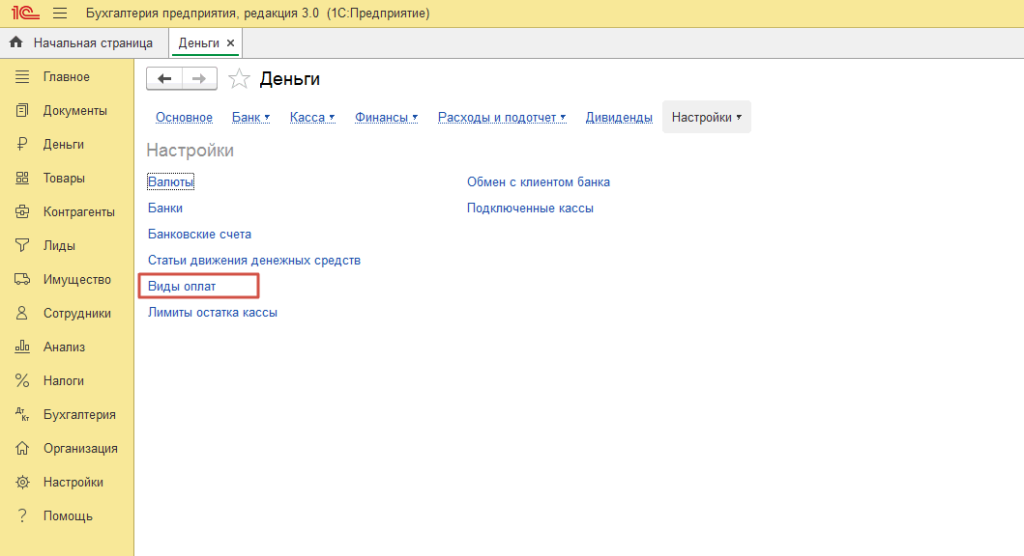Open the Виды оплат link
1024x556 pixels.
point(182,286)
